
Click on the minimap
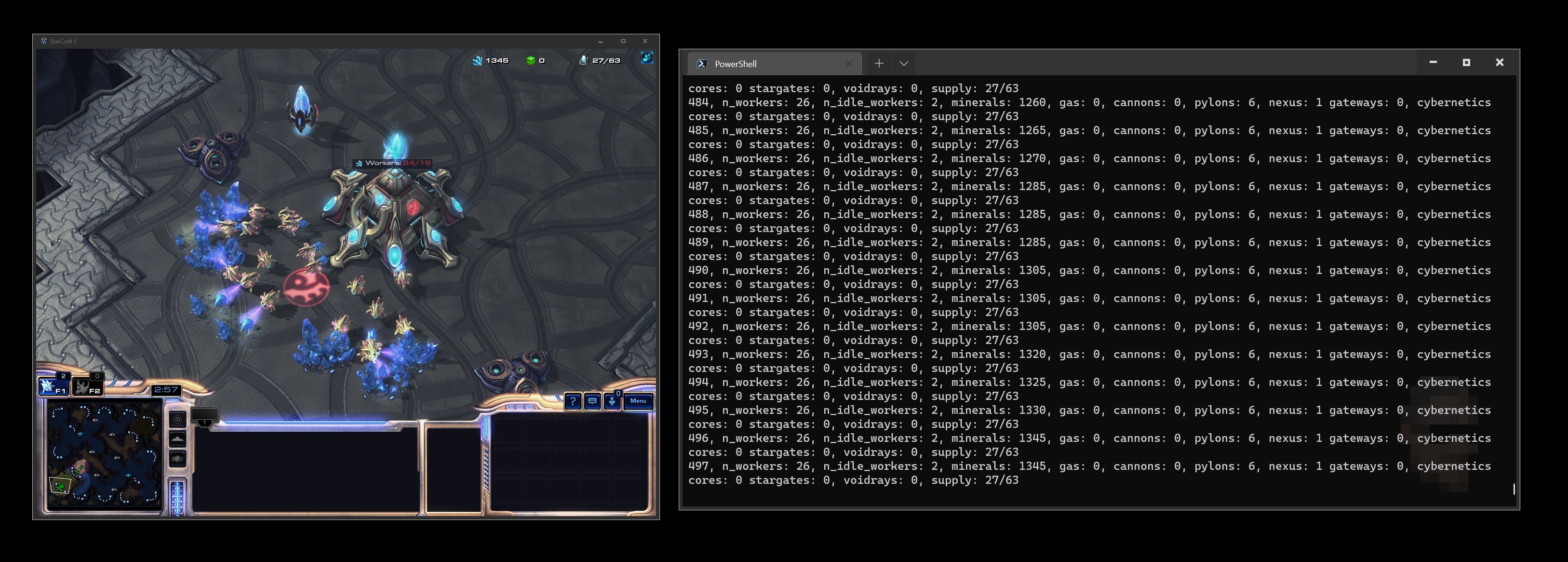[104, 453]
